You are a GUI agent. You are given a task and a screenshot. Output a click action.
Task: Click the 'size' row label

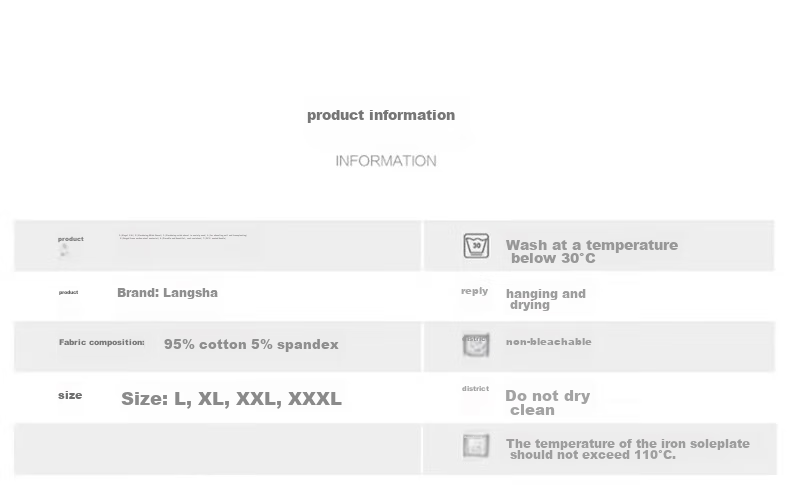[70, 395]
